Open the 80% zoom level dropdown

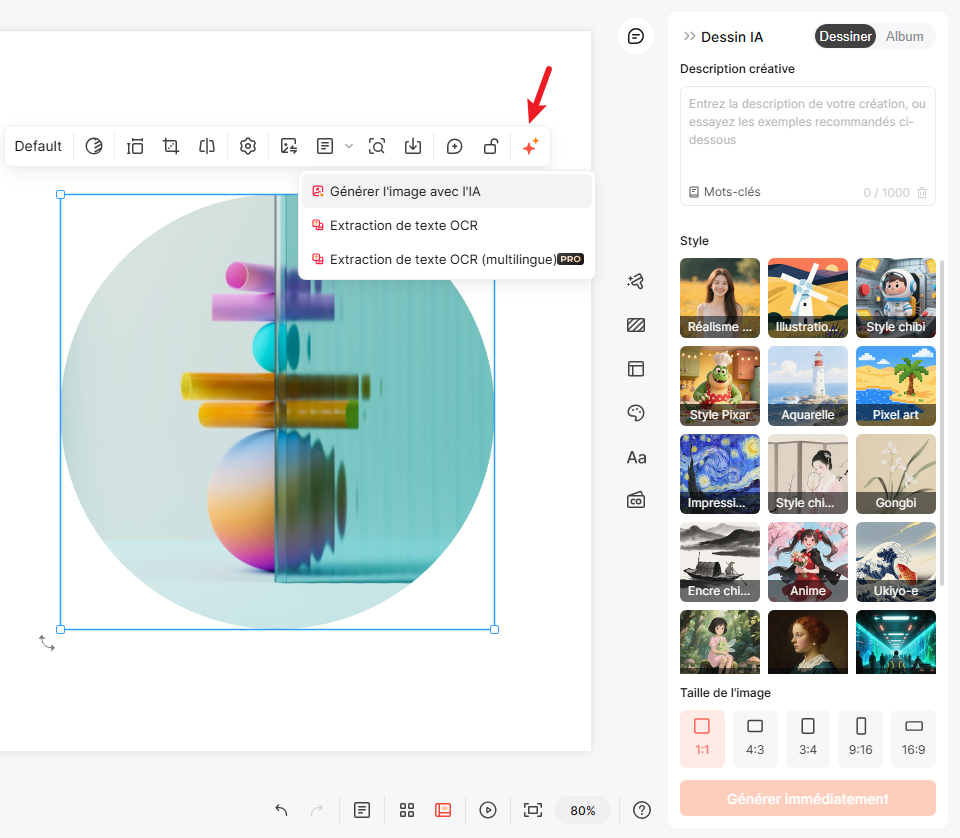(583, 810)
